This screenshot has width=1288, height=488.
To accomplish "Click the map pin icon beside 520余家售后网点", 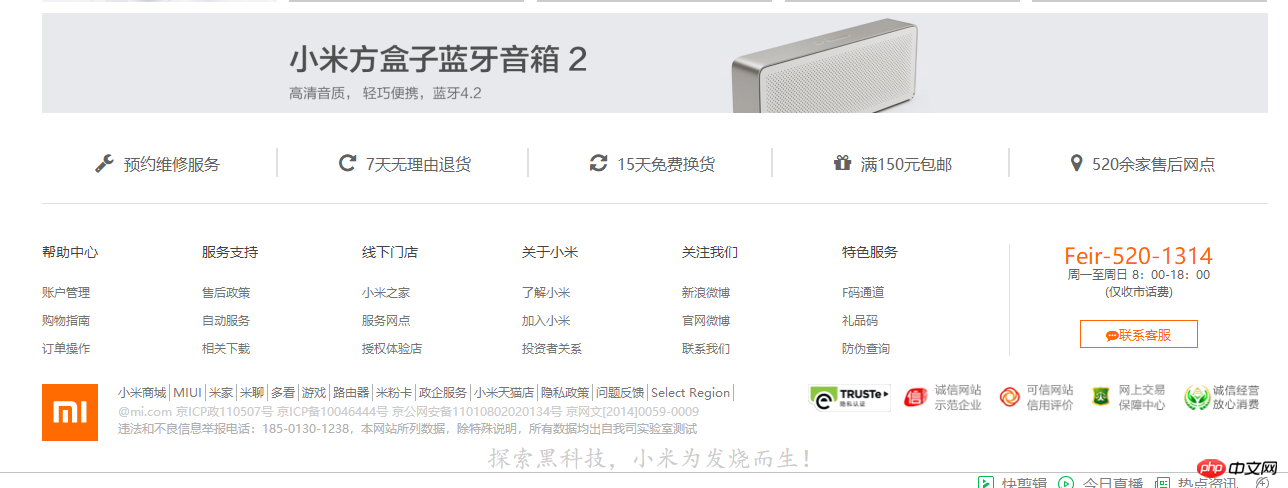I will 1076,163.
